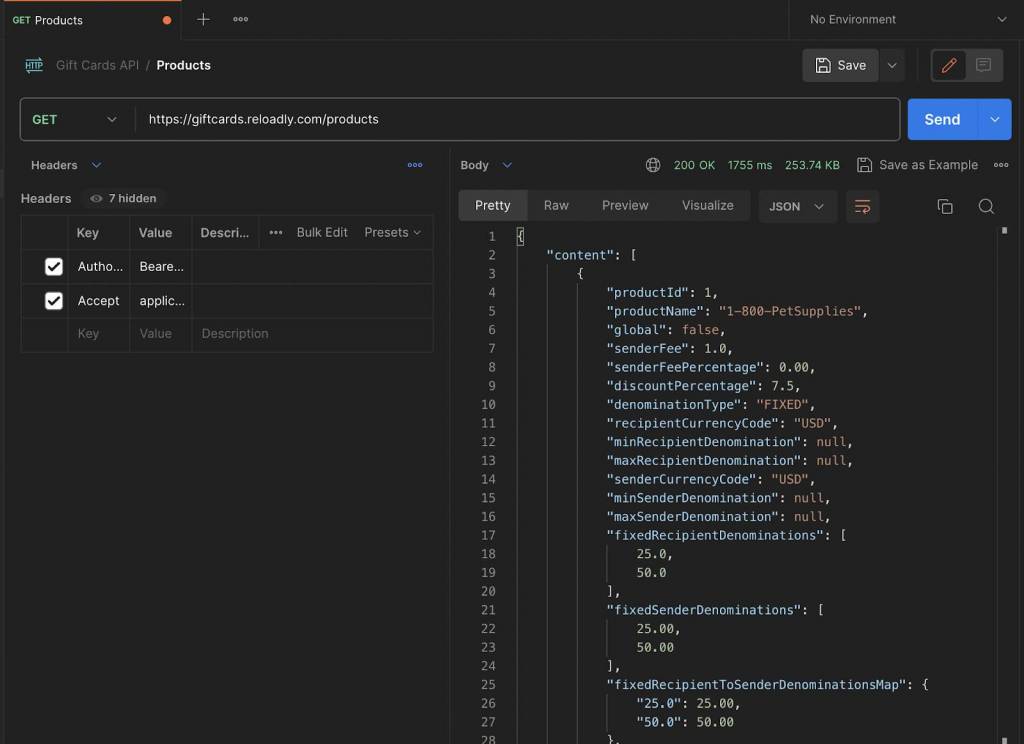Open the GET method dropdown

click(x=76, y=119)
